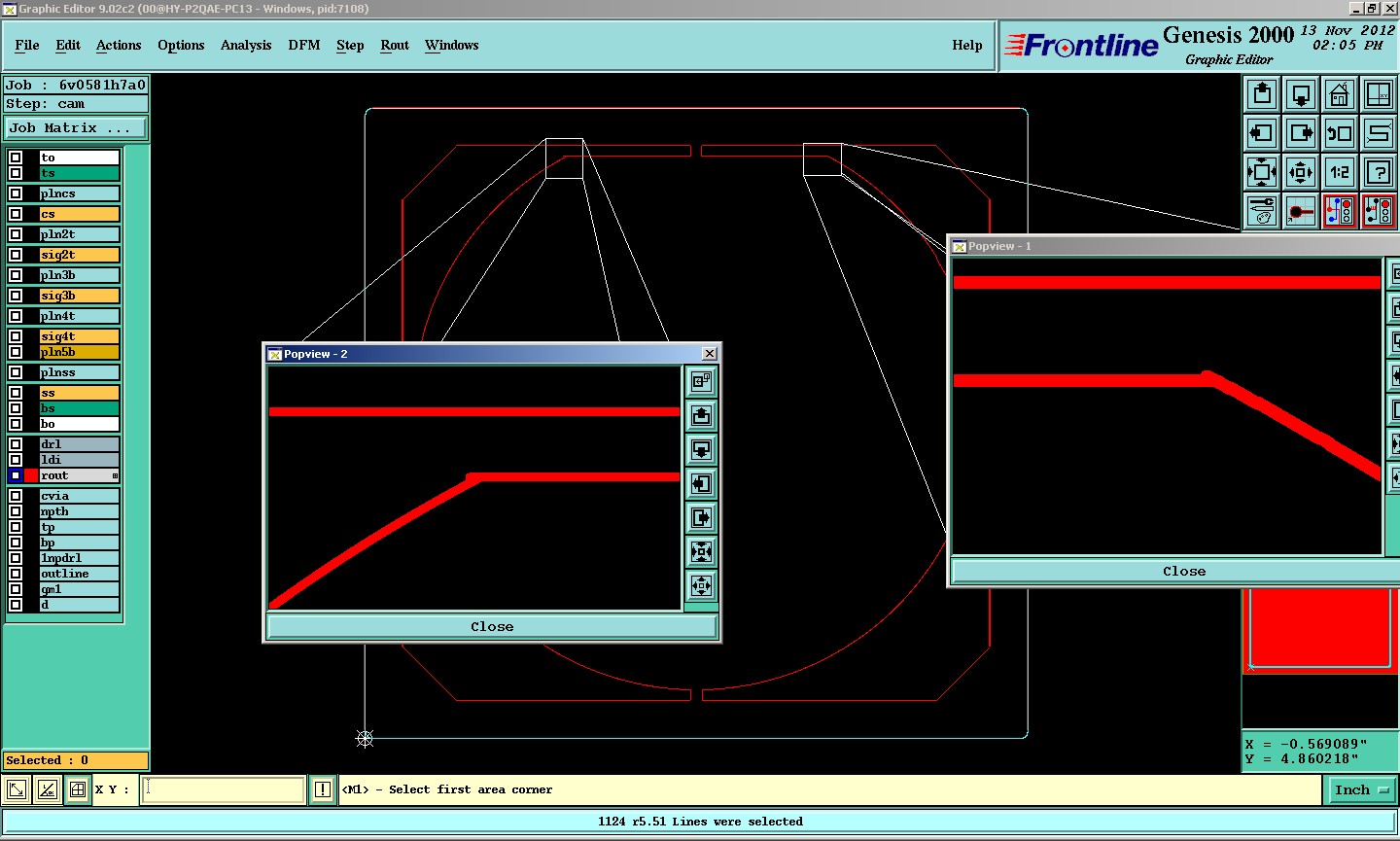Toggle the checkbox for layer 'pln4t'
The height and width of the screenshot is (841, 1400).
[16, 316]
